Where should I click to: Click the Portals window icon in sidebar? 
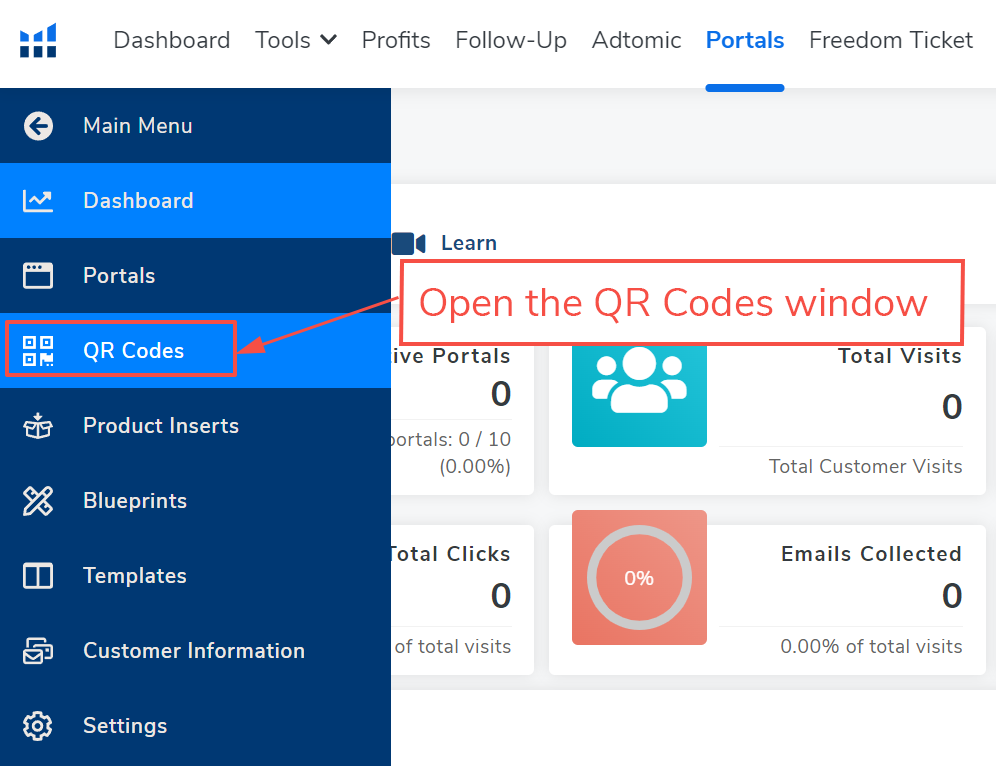pos(37,275)
